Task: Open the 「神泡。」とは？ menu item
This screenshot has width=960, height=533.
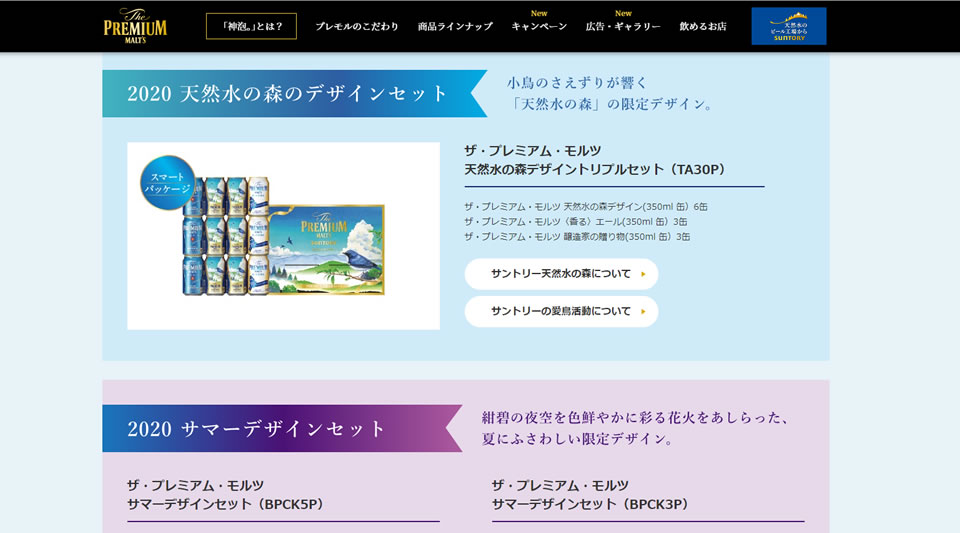Action: coord(251,26)
